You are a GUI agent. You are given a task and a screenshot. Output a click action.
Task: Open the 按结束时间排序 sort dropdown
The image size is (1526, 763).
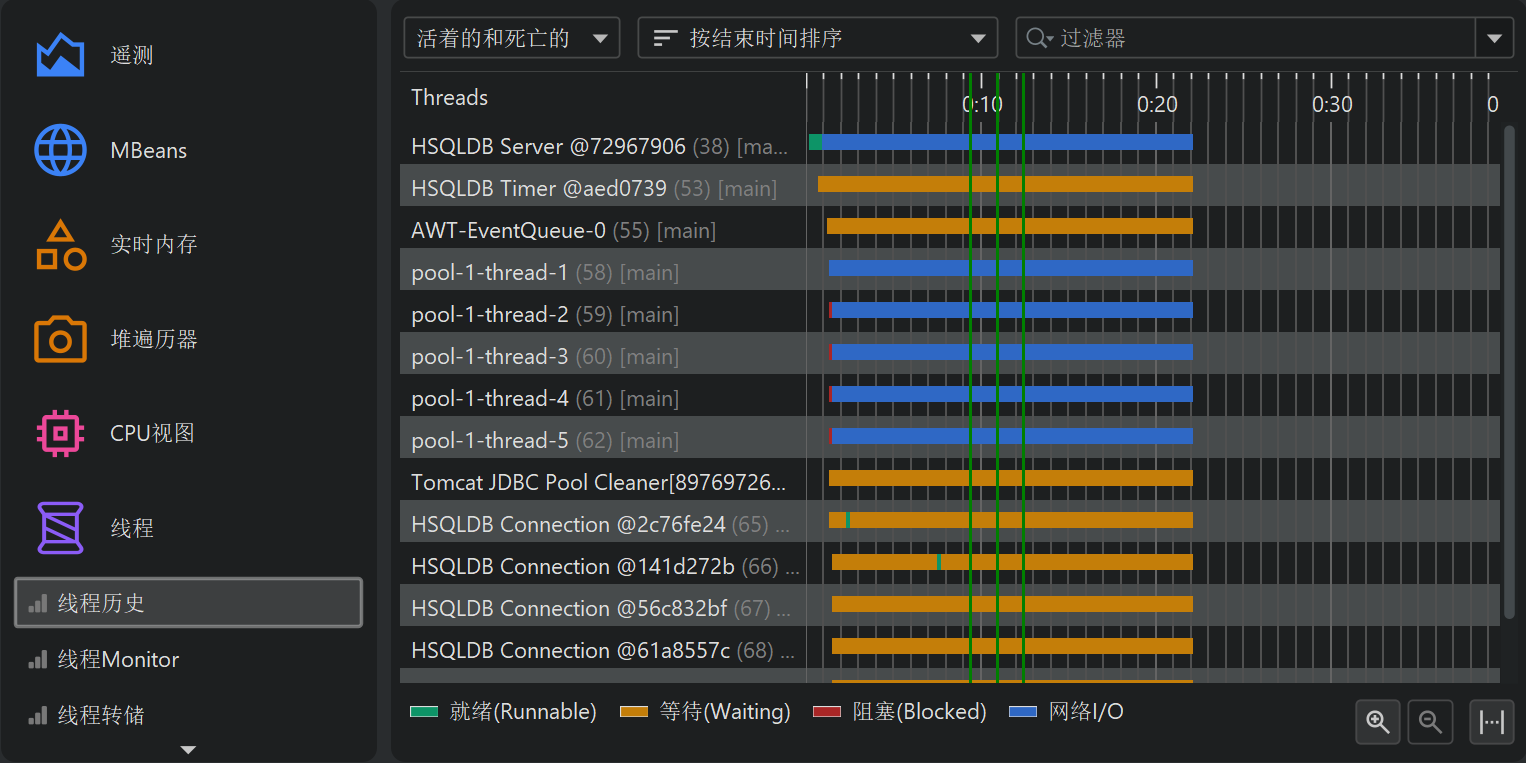tap(817, 39)
